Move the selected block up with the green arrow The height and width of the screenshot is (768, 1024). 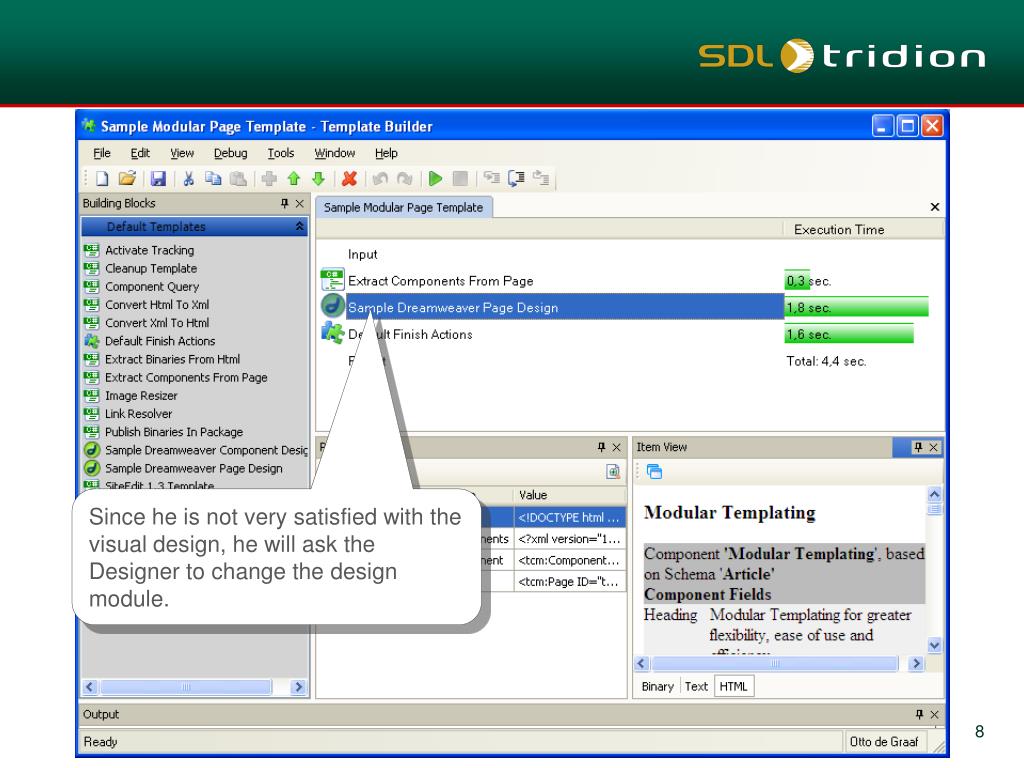(x=294, y=178)
